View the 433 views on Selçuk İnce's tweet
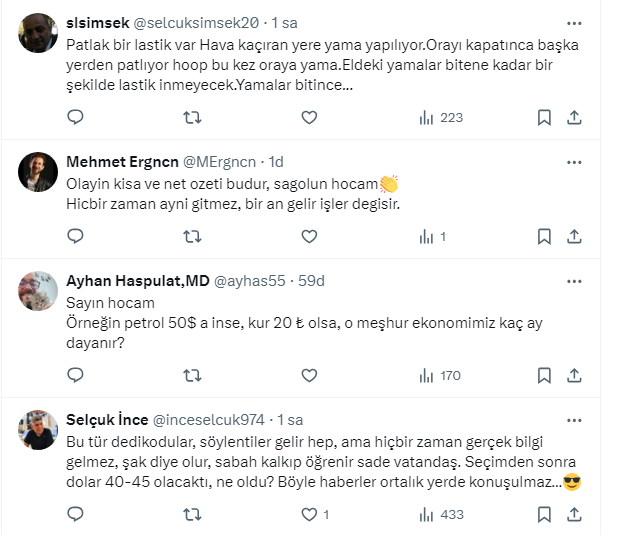This screenshot has width=624, height=535. pos(441,515)
